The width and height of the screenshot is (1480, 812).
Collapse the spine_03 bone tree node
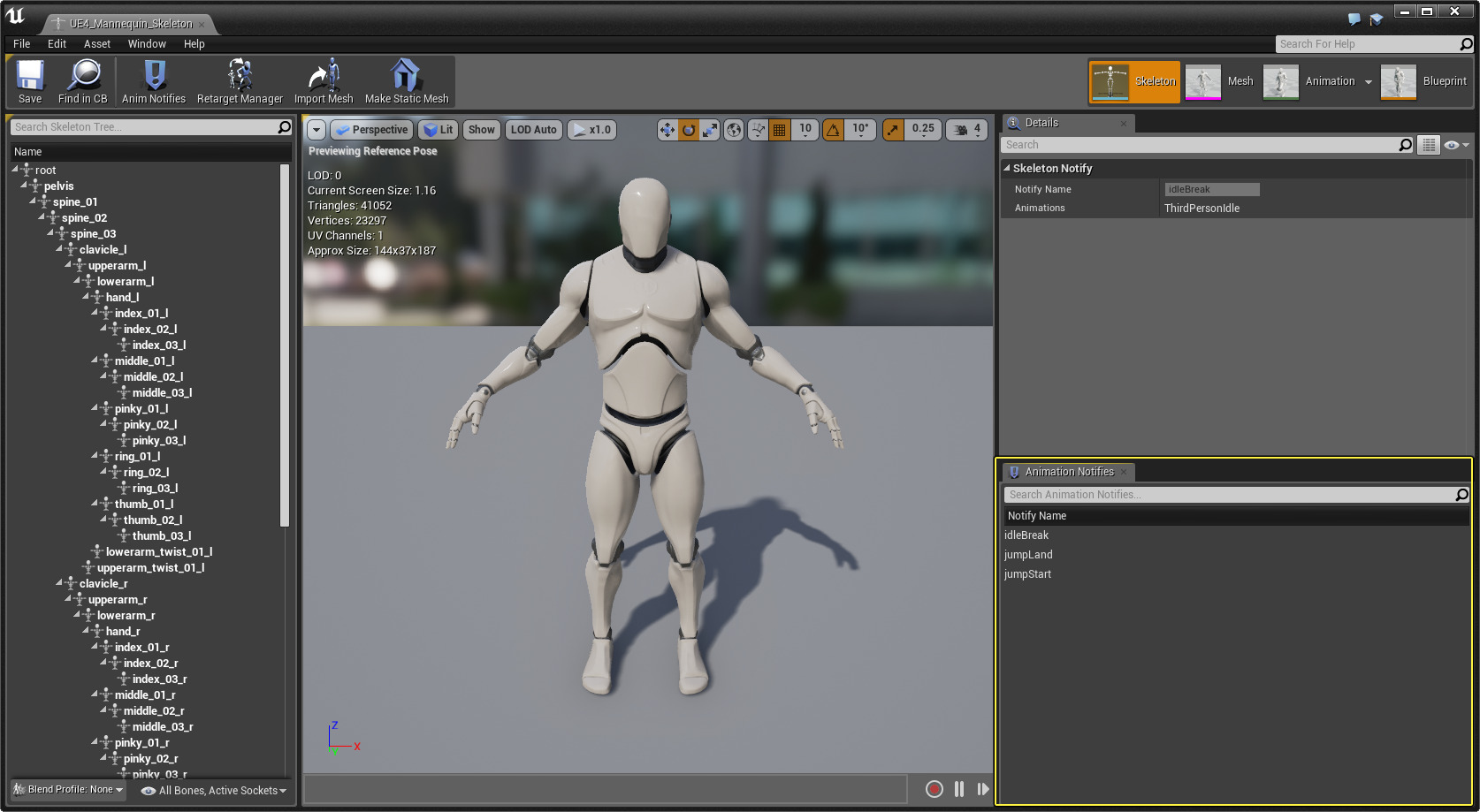click(x=50, y=233)
